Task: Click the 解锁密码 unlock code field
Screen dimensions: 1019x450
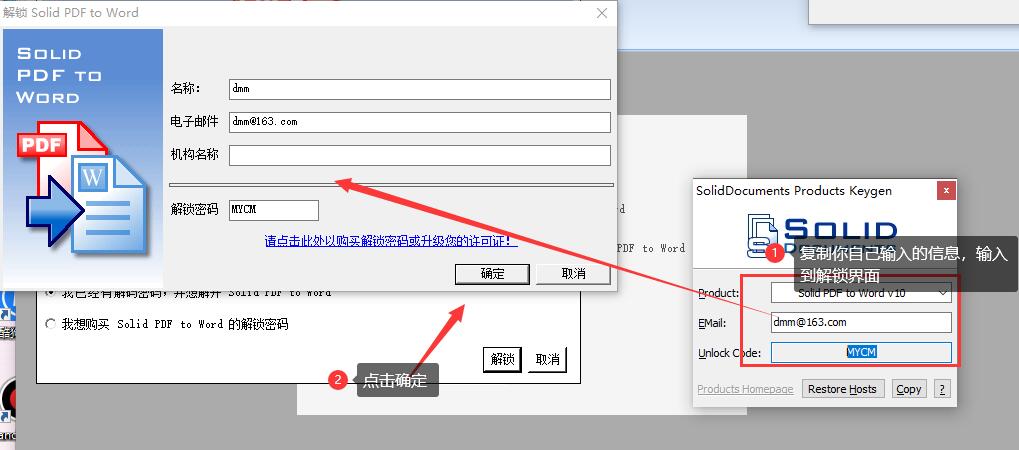Action: click(x=274, y=210)
